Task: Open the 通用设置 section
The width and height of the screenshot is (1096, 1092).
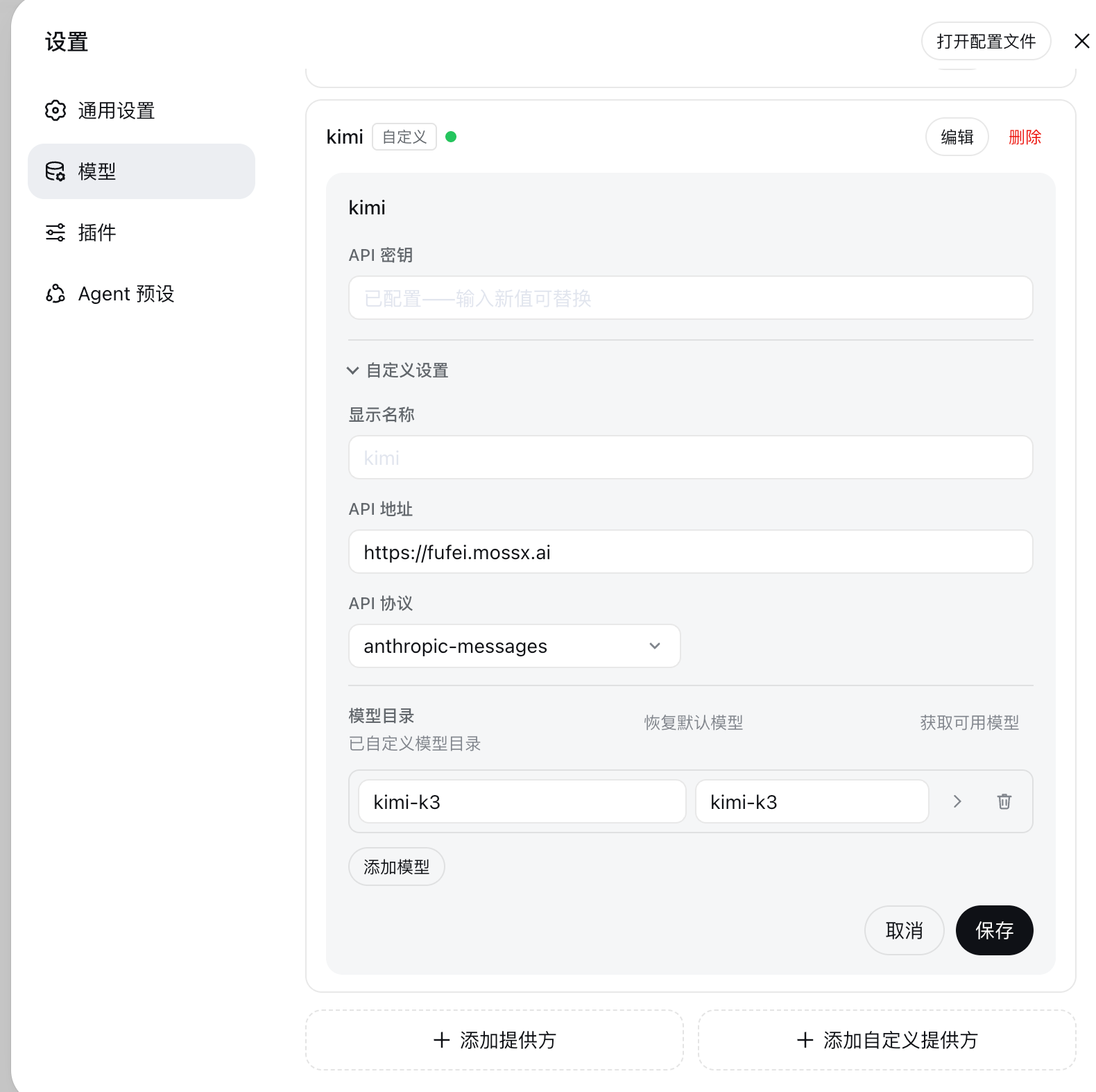Action: point(142,110)
